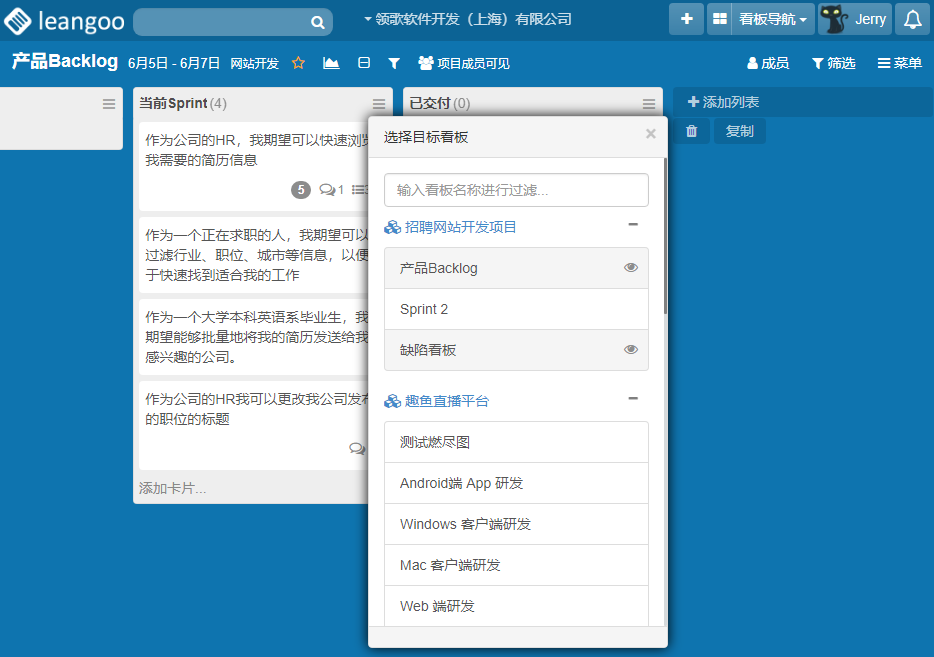934x657 pixels.
Task: Click the notification bell icon
Action: 911,19
